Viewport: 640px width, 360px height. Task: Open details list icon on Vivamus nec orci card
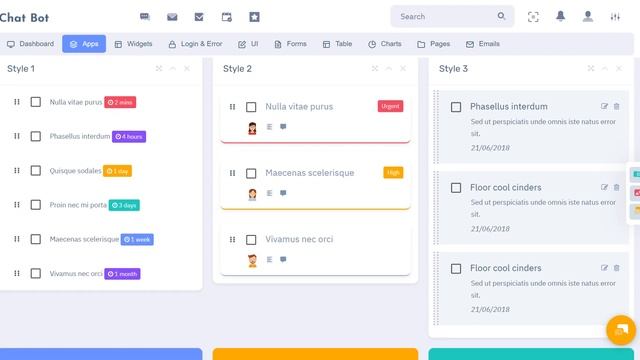269,259
